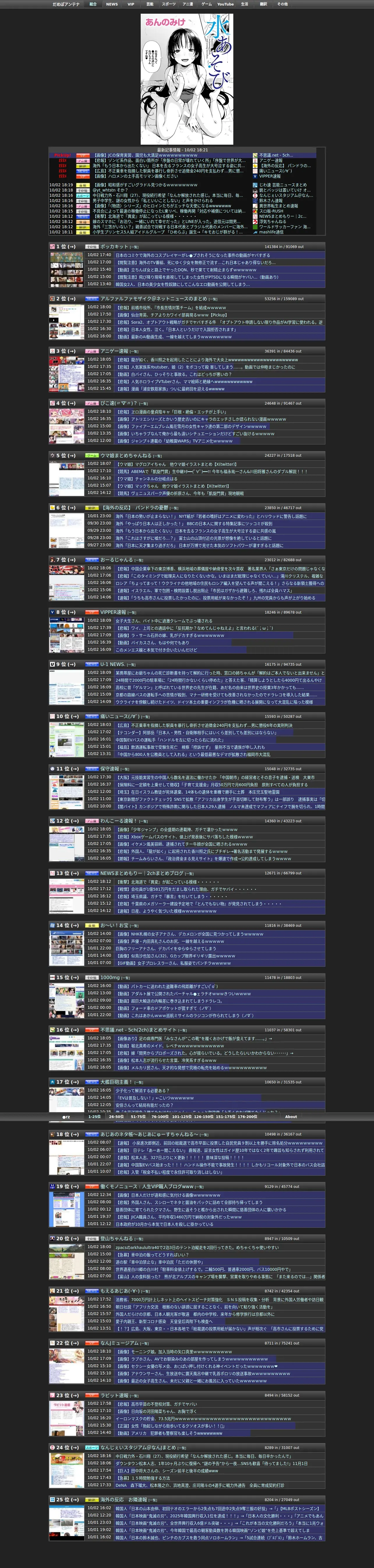Open the ラビット速報 site title at rank 23位

coord(114,1395)
